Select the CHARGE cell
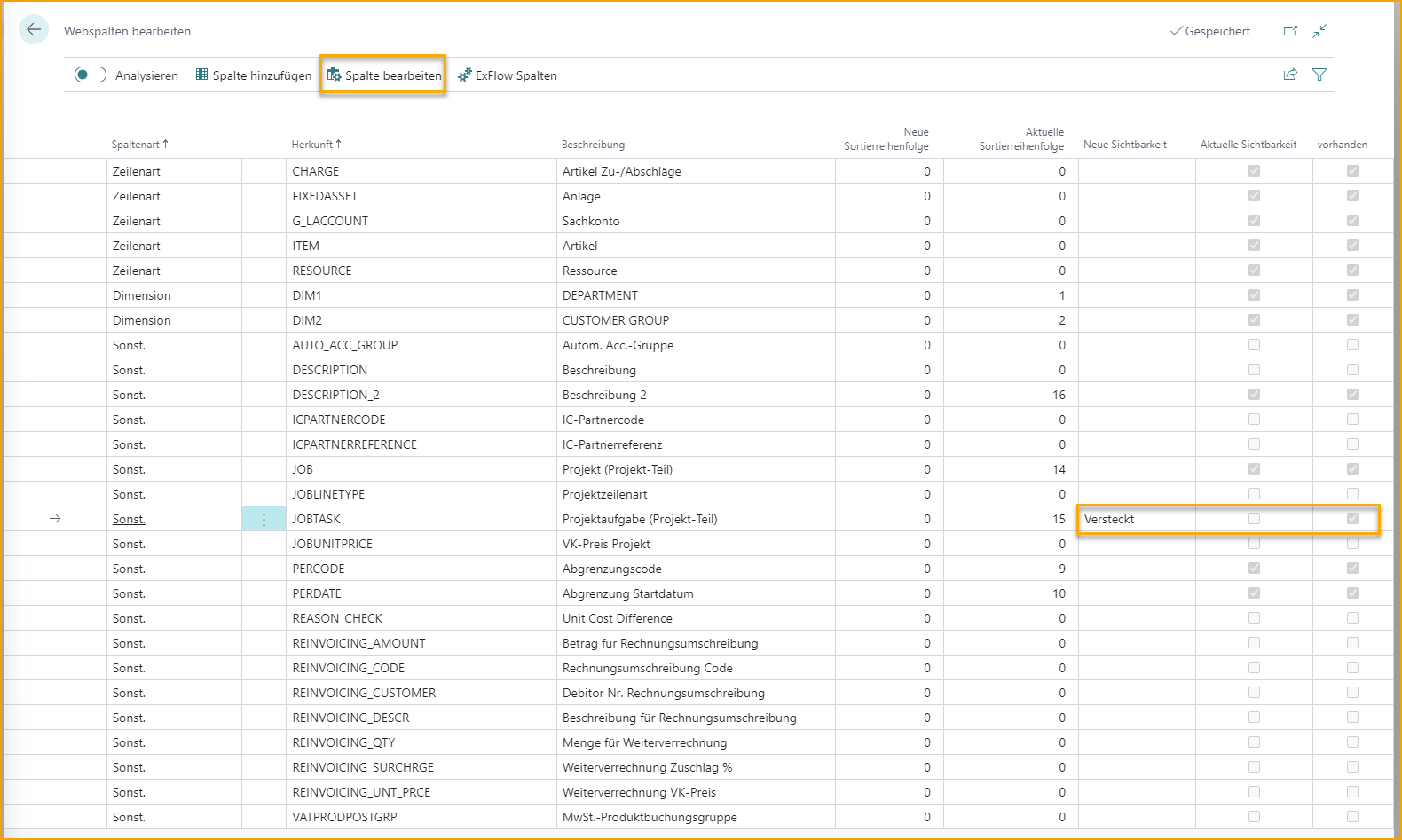 tap(421, 171)
